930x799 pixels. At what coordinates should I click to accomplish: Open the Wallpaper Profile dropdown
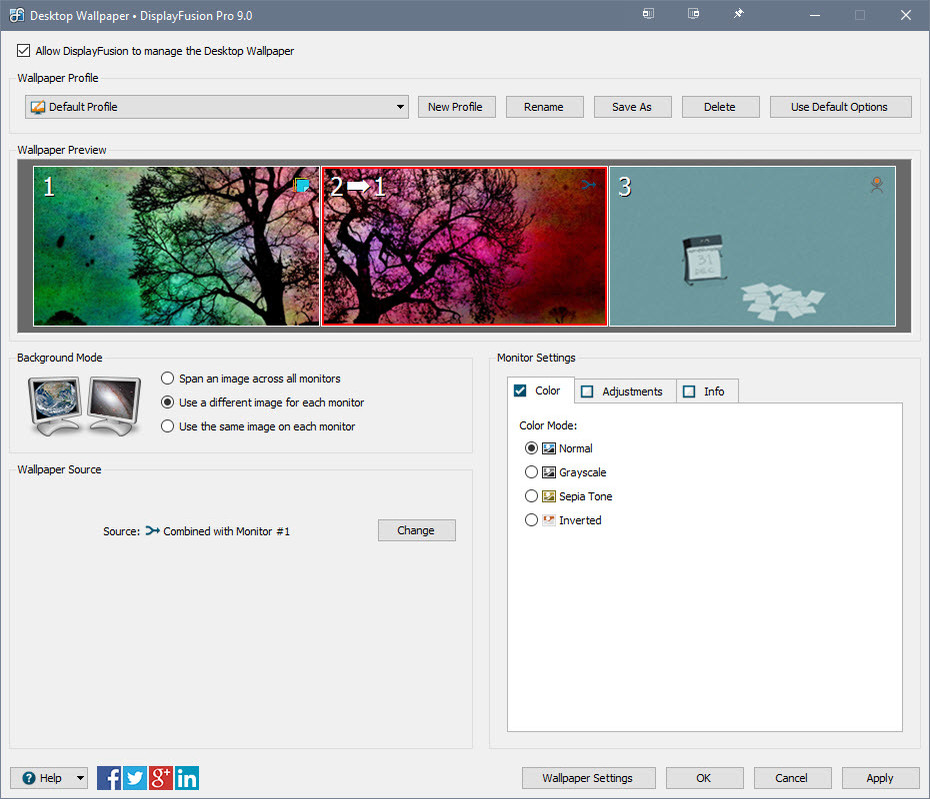(399, 106)
